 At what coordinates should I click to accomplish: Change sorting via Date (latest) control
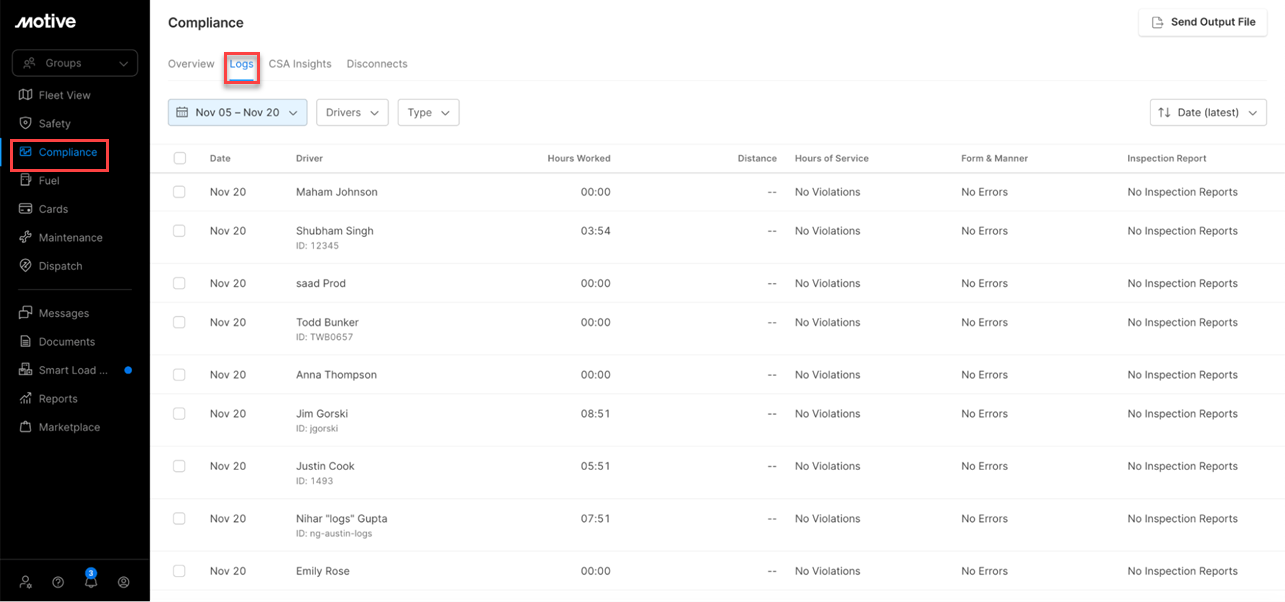(x=1207, y=112)
